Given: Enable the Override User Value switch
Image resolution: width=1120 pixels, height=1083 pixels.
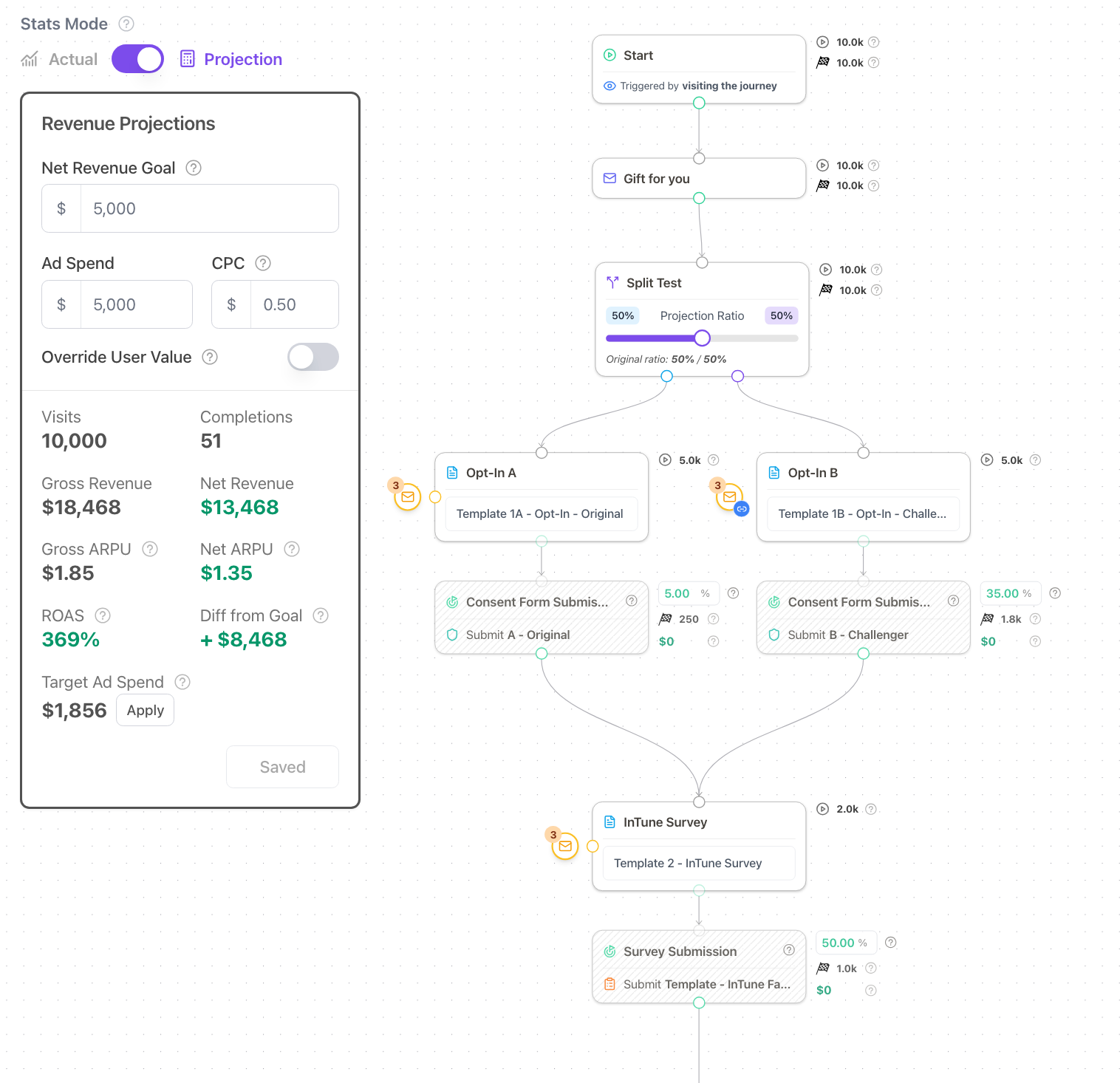Looking at the screenshot, I should point(313,357).
